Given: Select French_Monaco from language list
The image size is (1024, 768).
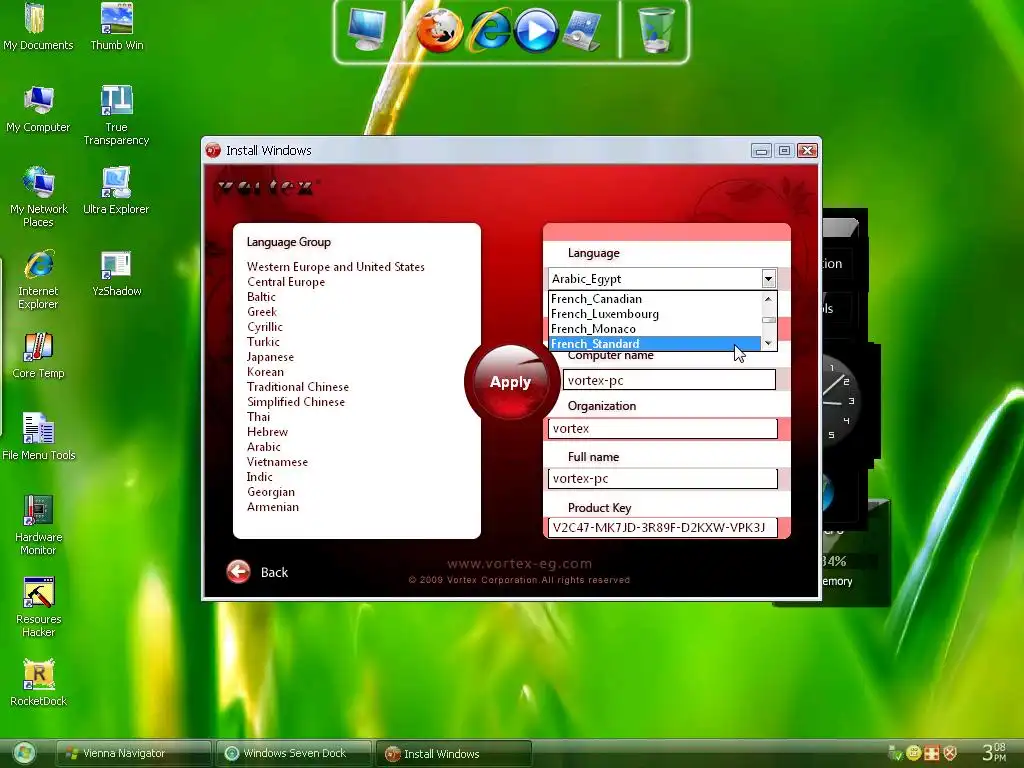Looking at the screenshot, I should pos(654,328).
